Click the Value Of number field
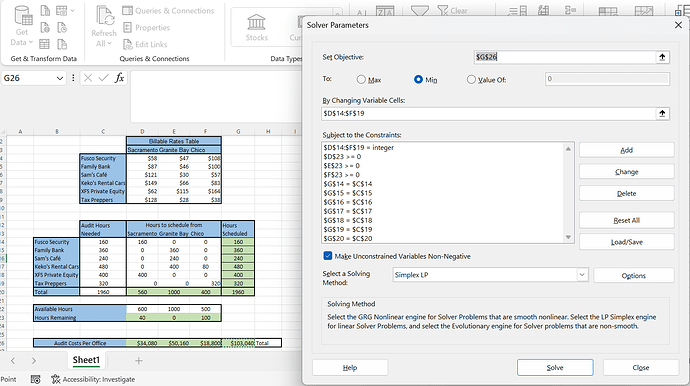The height and width of the screenshot is (386, 690). point(607,79)
